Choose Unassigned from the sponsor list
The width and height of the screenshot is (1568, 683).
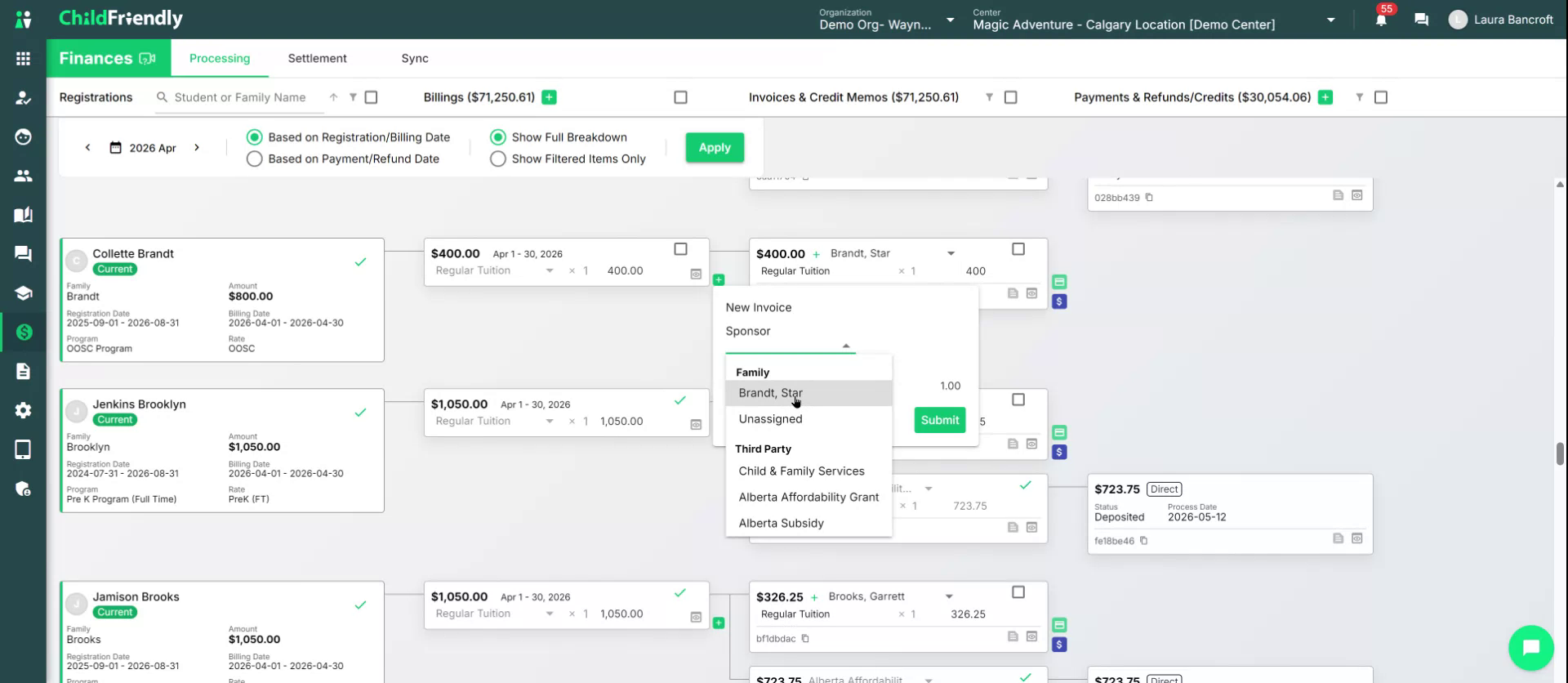(x=808, y=419)
